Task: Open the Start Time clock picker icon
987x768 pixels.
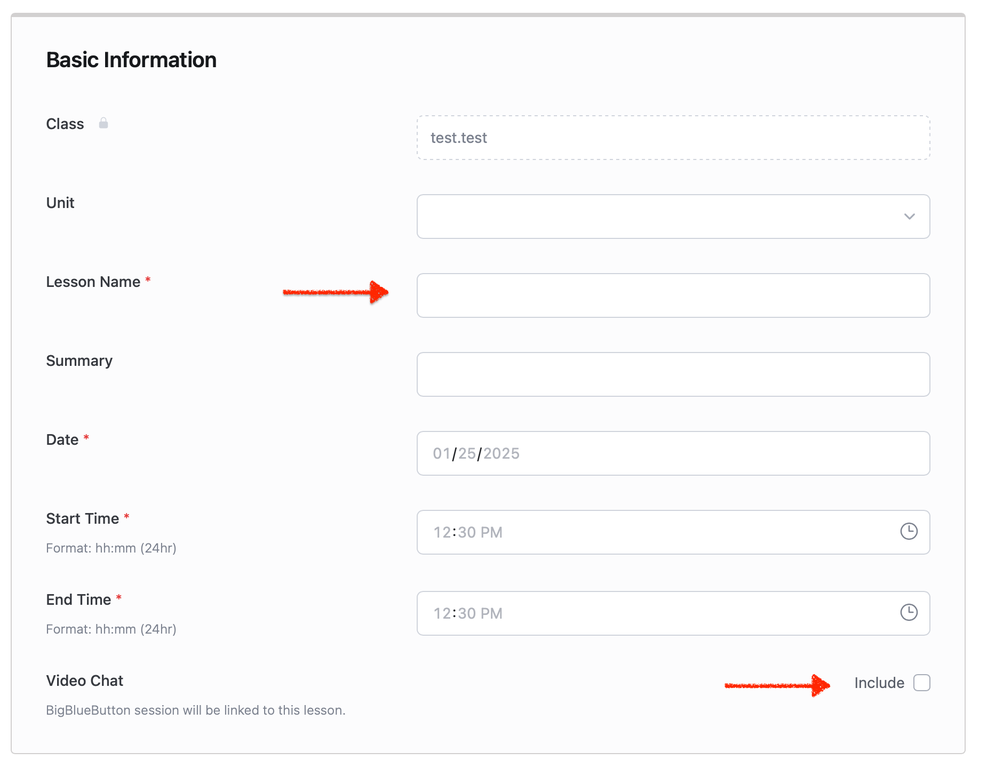Action: click(x=908, y=532)
